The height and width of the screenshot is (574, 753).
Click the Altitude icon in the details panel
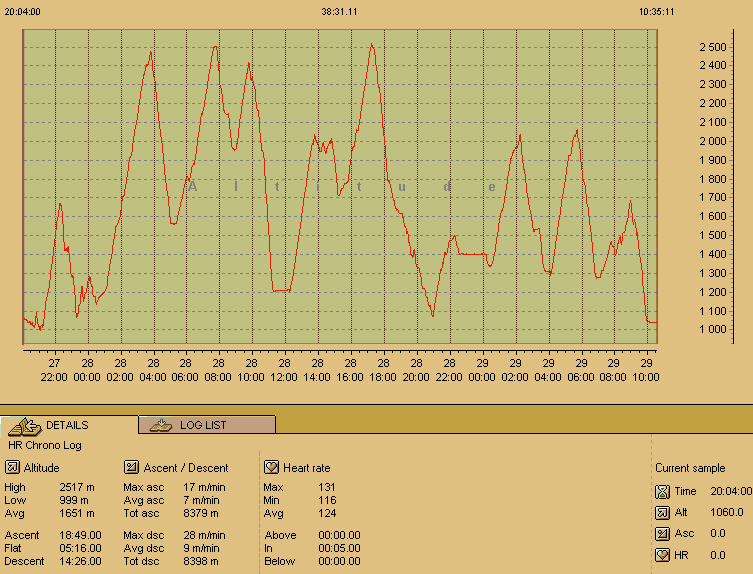click(x=12, y=467)
